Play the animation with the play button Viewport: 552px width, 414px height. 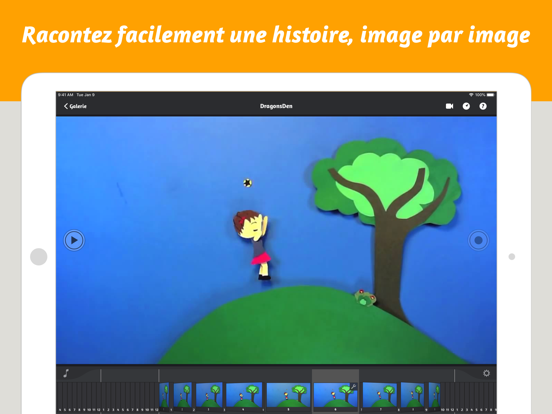coord(74,240)
